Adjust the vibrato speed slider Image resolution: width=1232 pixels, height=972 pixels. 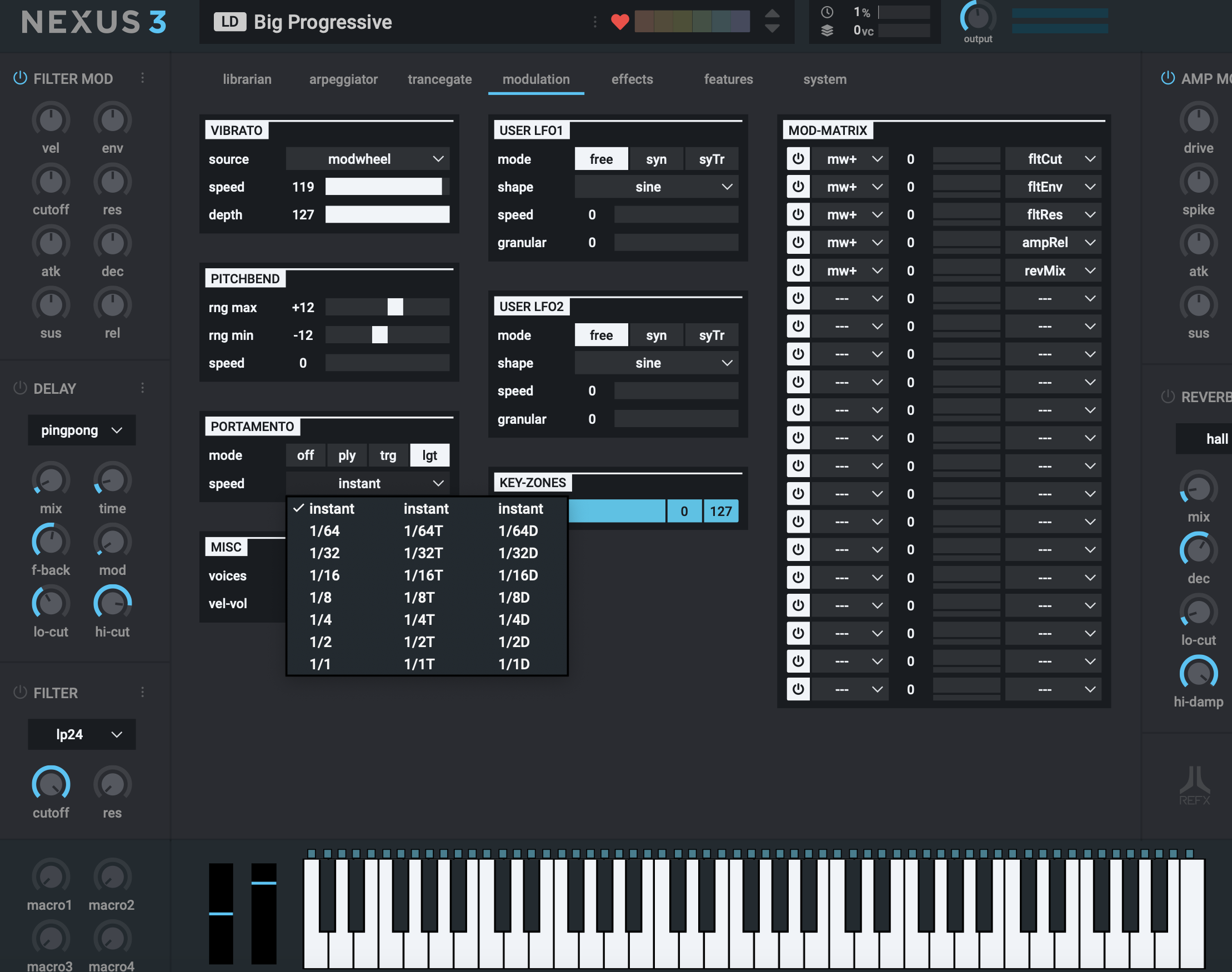[387, 187]
